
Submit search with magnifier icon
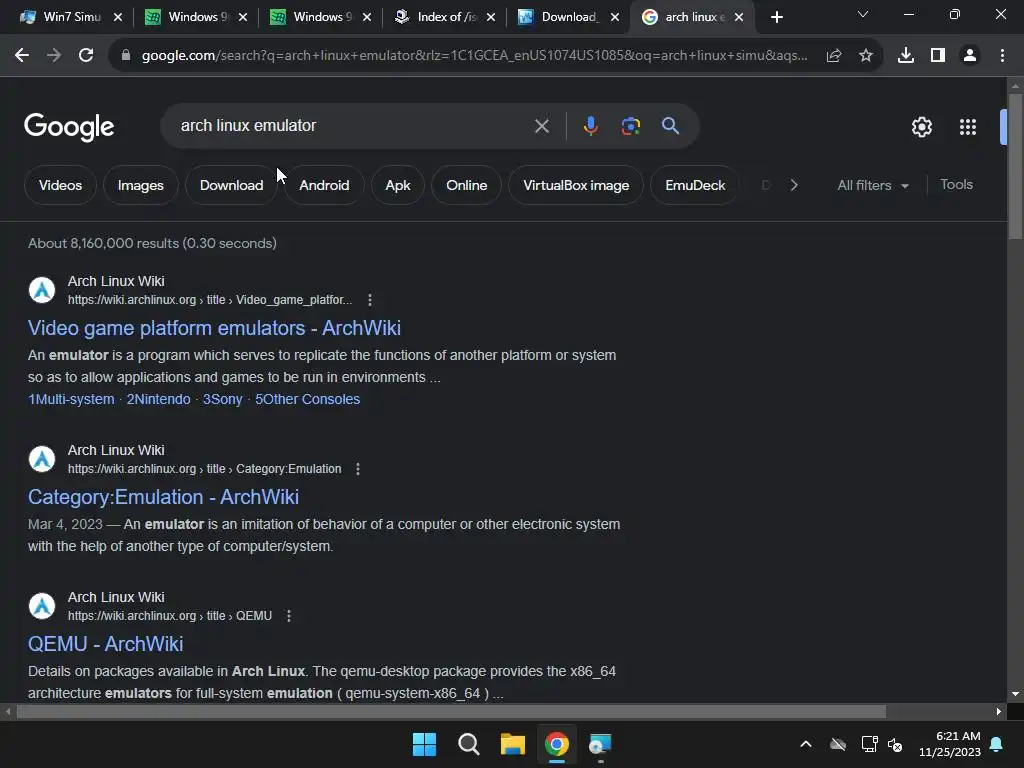(x=670, y=125)
